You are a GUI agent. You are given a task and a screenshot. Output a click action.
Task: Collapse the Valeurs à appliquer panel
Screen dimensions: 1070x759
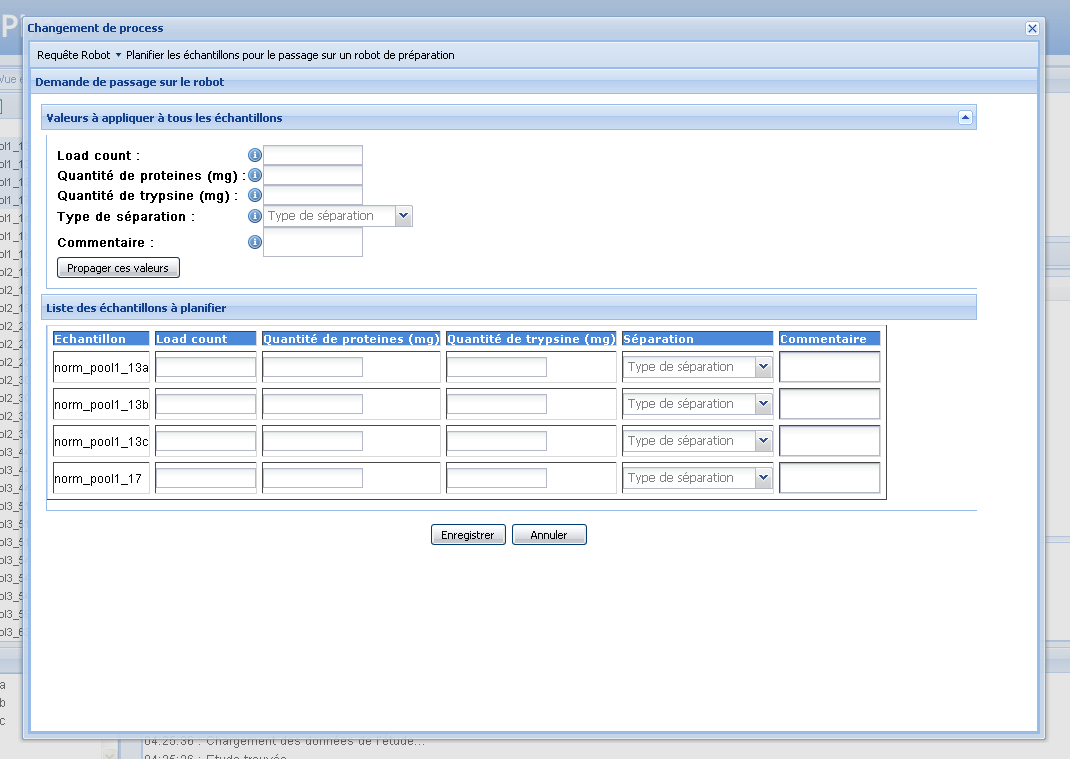pyautogui.click(x=964, y=118)
